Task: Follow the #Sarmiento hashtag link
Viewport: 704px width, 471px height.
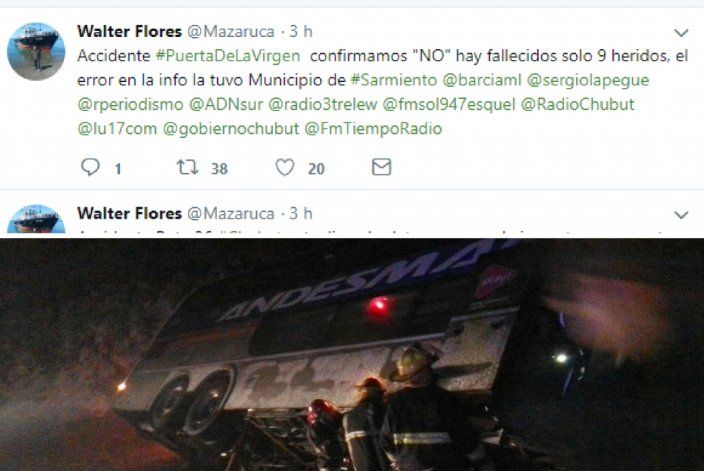Action: click(x=393, y=80)
